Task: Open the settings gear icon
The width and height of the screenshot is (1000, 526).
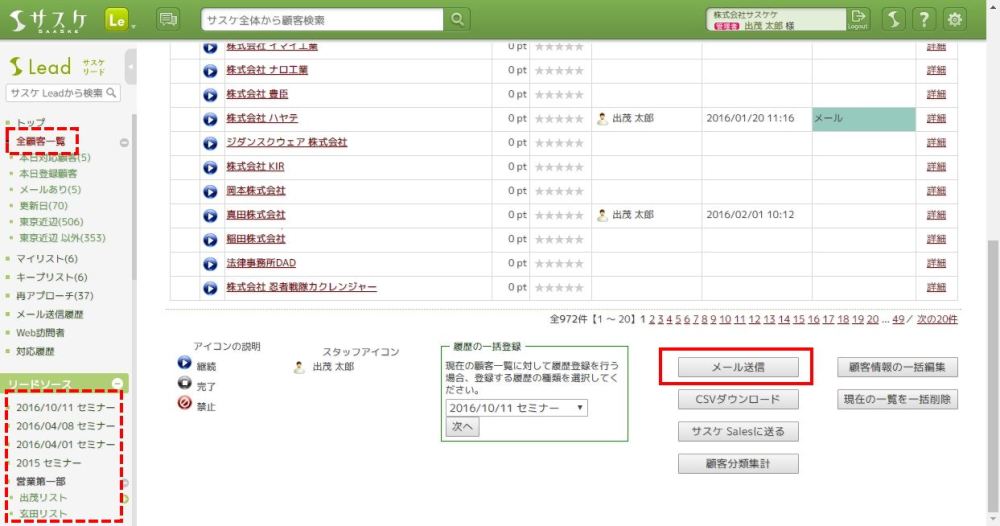Action: point(956,19)
